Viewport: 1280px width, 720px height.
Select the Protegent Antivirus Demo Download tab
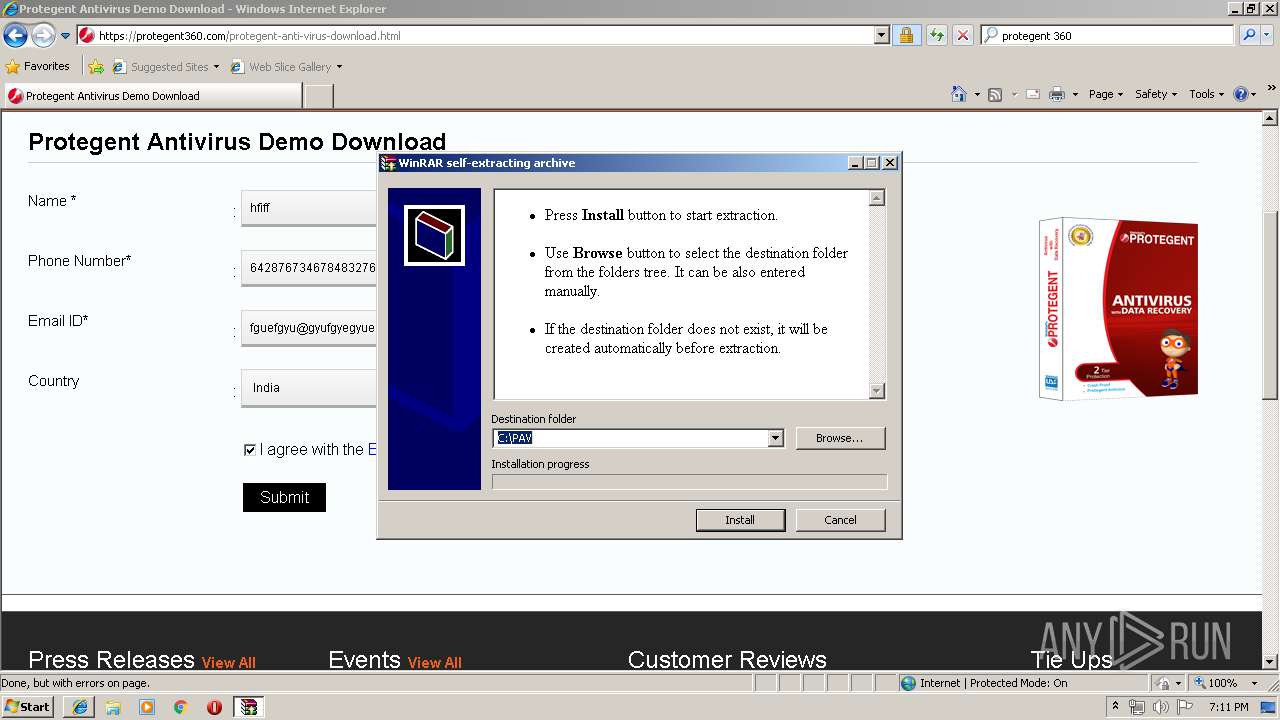click(152, 96)
